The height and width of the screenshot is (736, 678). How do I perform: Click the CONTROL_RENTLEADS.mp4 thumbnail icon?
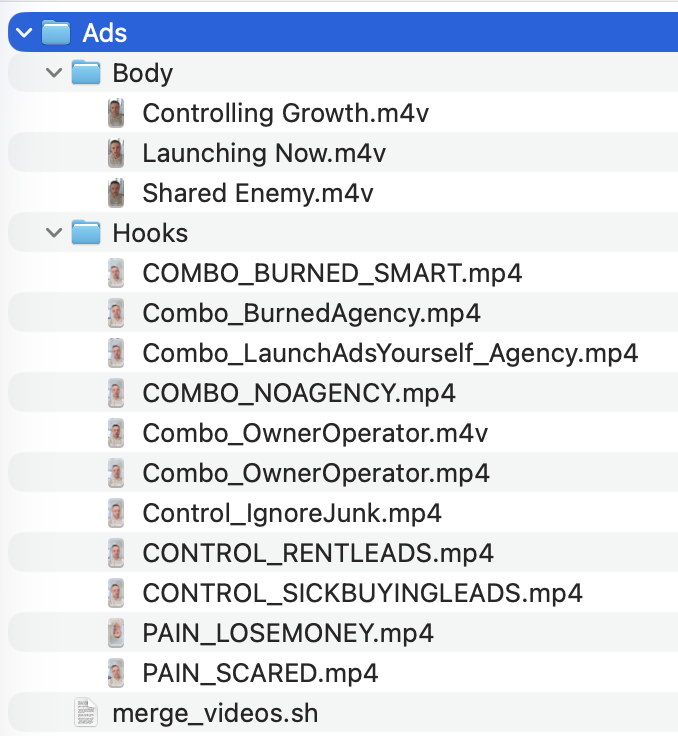116,553
